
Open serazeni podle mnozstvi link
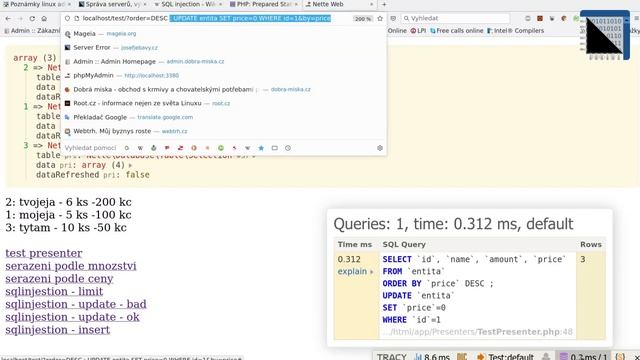pos(71,266)
